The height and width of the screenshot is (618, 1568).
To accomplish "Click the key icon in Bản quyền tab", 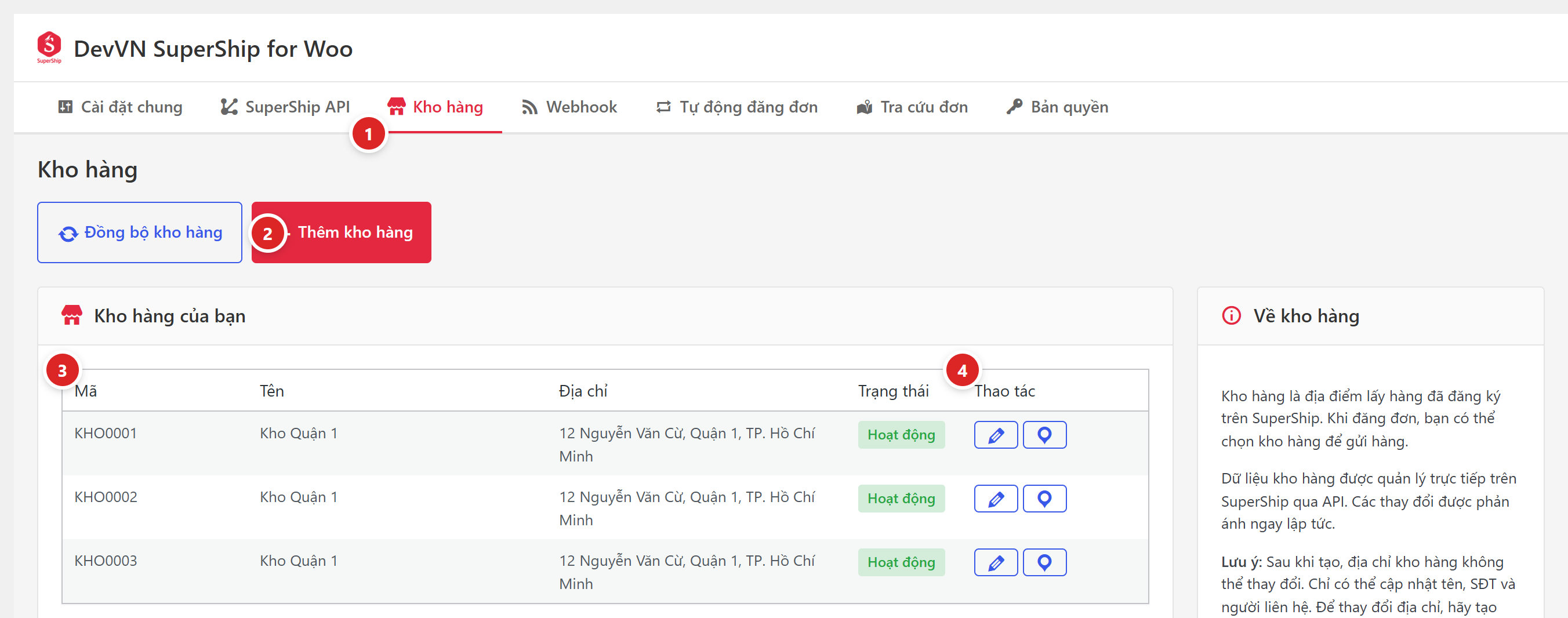I will coord(1014,107).
